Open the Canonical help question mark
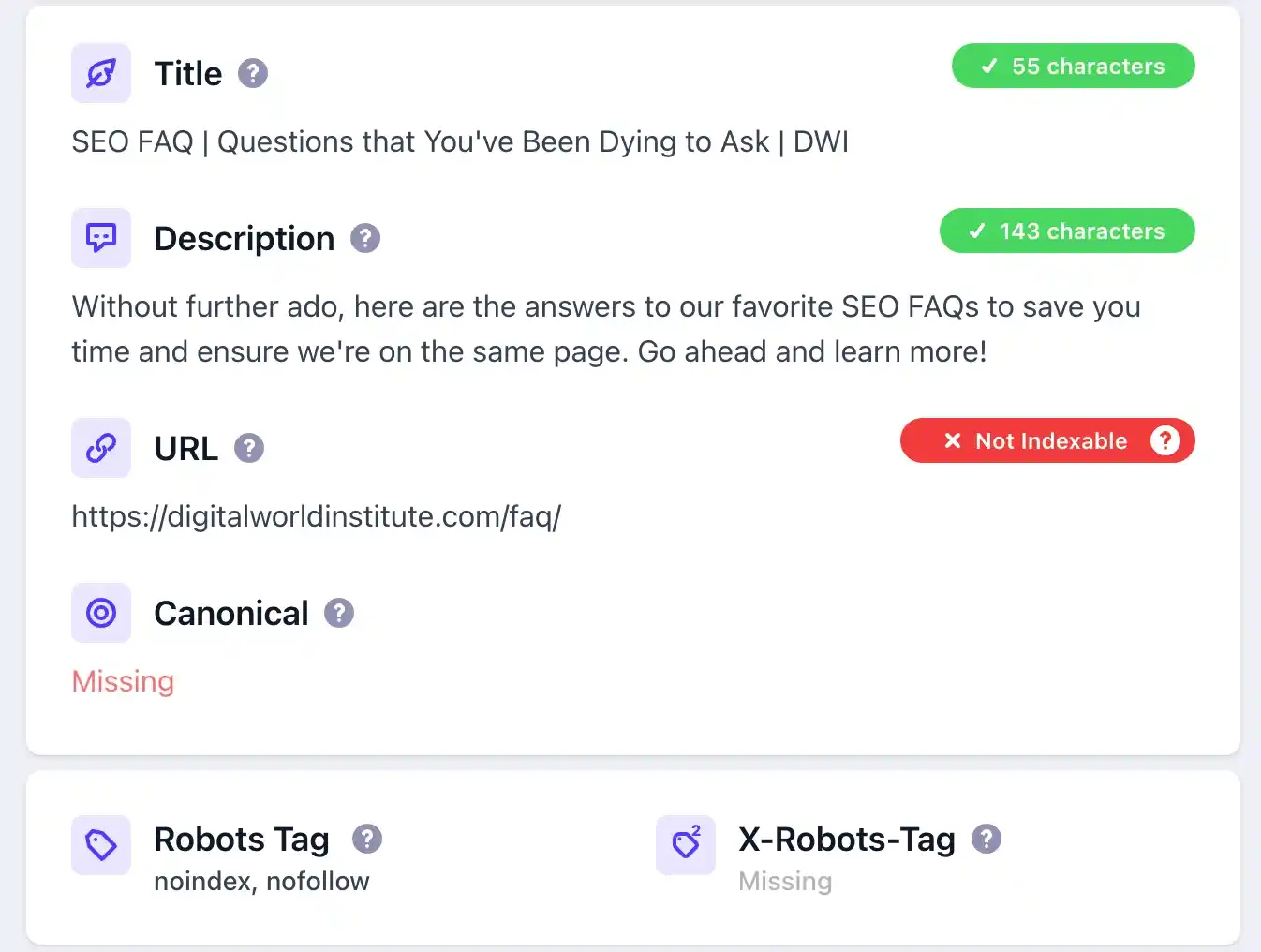 pyautogui.click(x=339, y=613)
